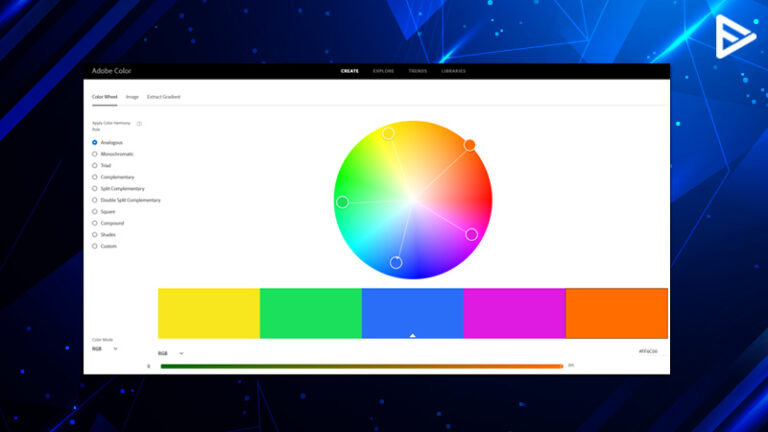Image resolution: width=768 pixels, height=432 pixels.
Task: Click the white base color marker triangle
Action: click(x=413, y=335)
